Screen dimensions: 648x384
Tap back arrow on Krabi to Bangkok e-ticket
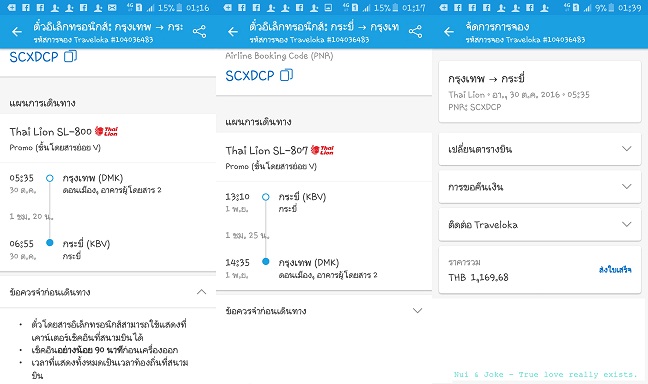click(233, 31)
